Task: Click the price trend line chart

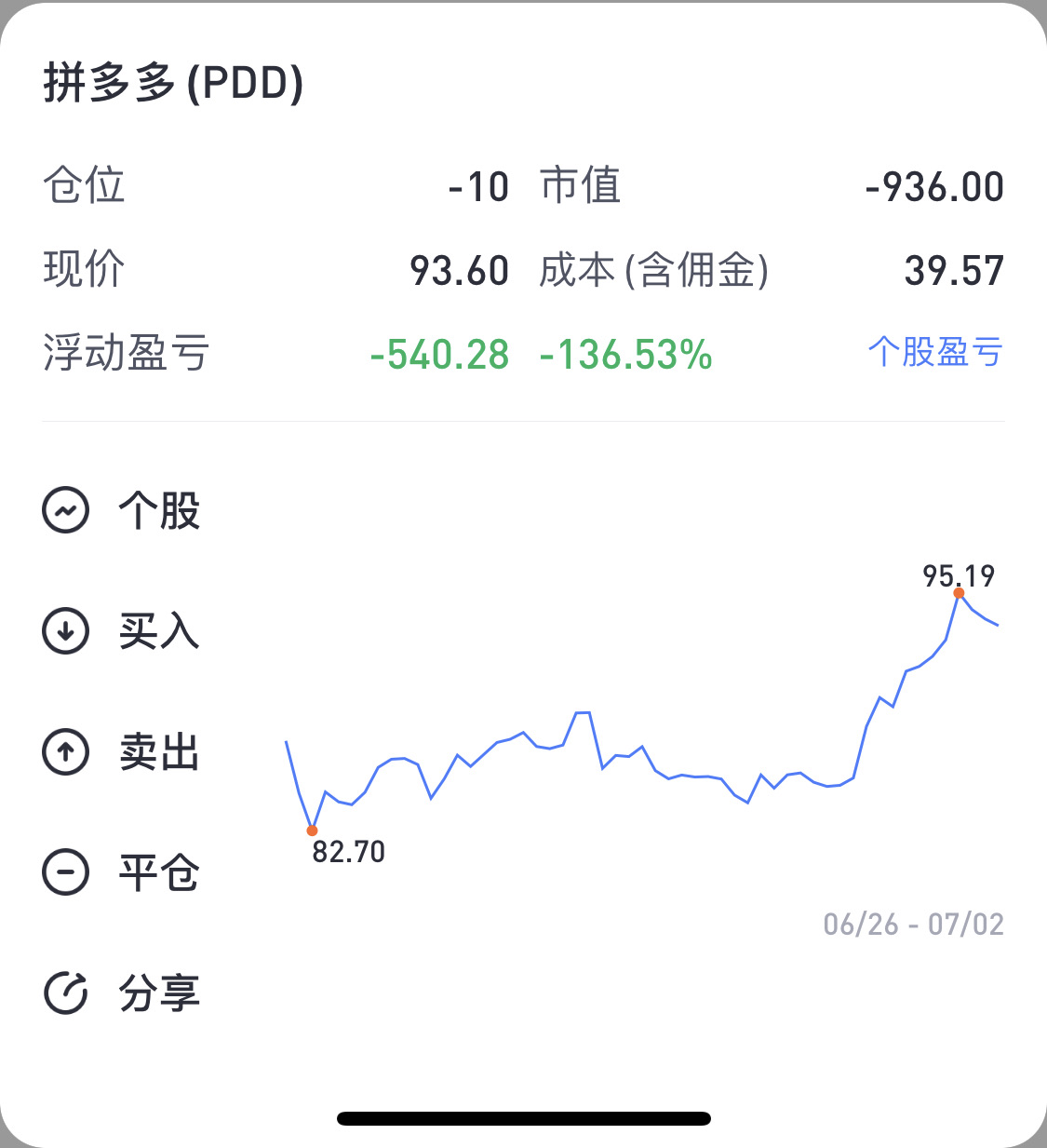Action: [x=642, y=712]
